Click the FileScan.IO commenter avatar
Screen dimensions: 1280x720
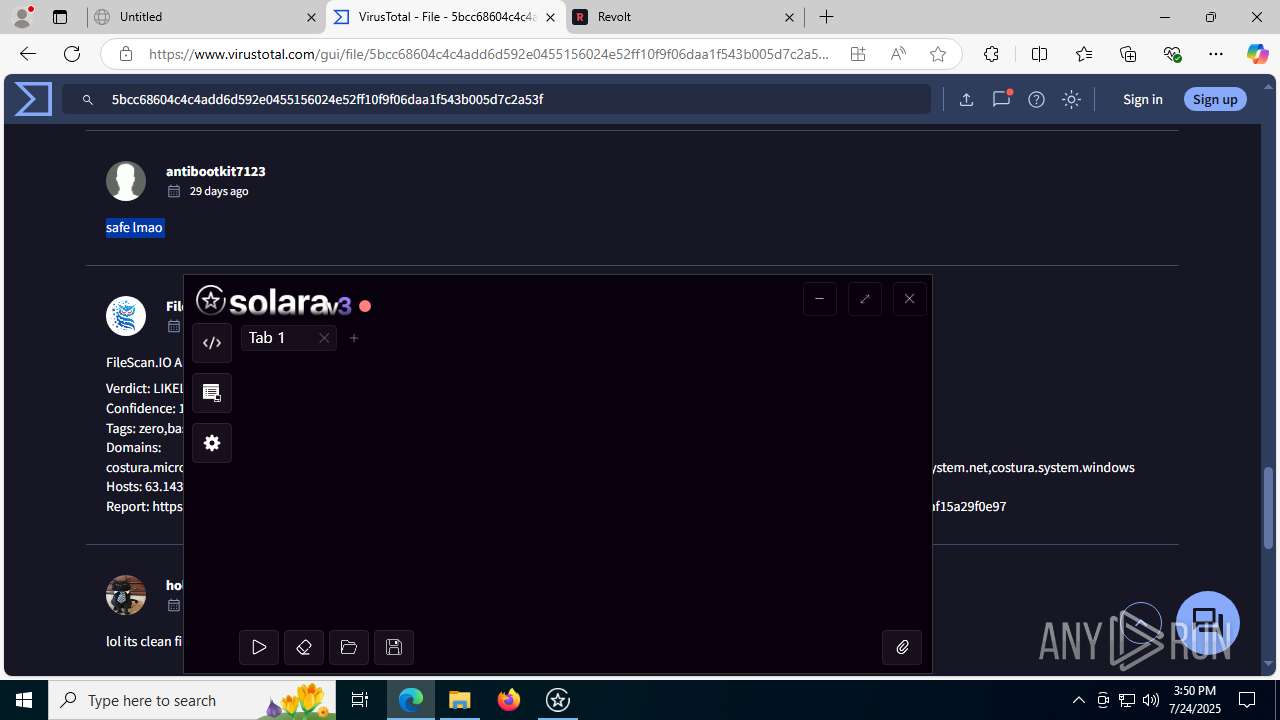pyautogui.click(x=126, y=316)
